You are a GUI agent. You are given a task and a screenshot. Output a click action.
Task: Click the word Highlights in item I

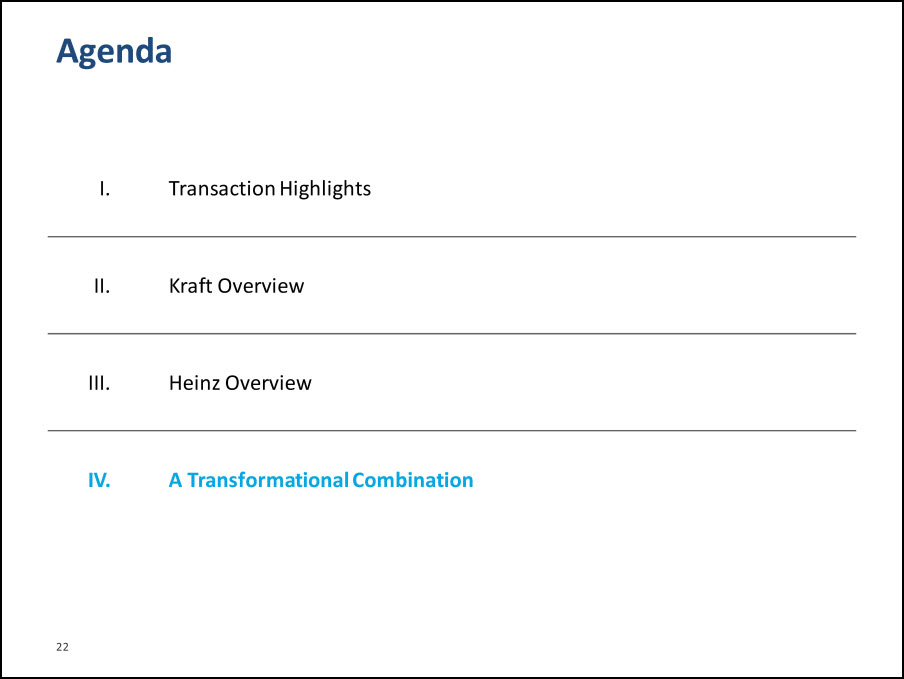(x=325, y=188)
